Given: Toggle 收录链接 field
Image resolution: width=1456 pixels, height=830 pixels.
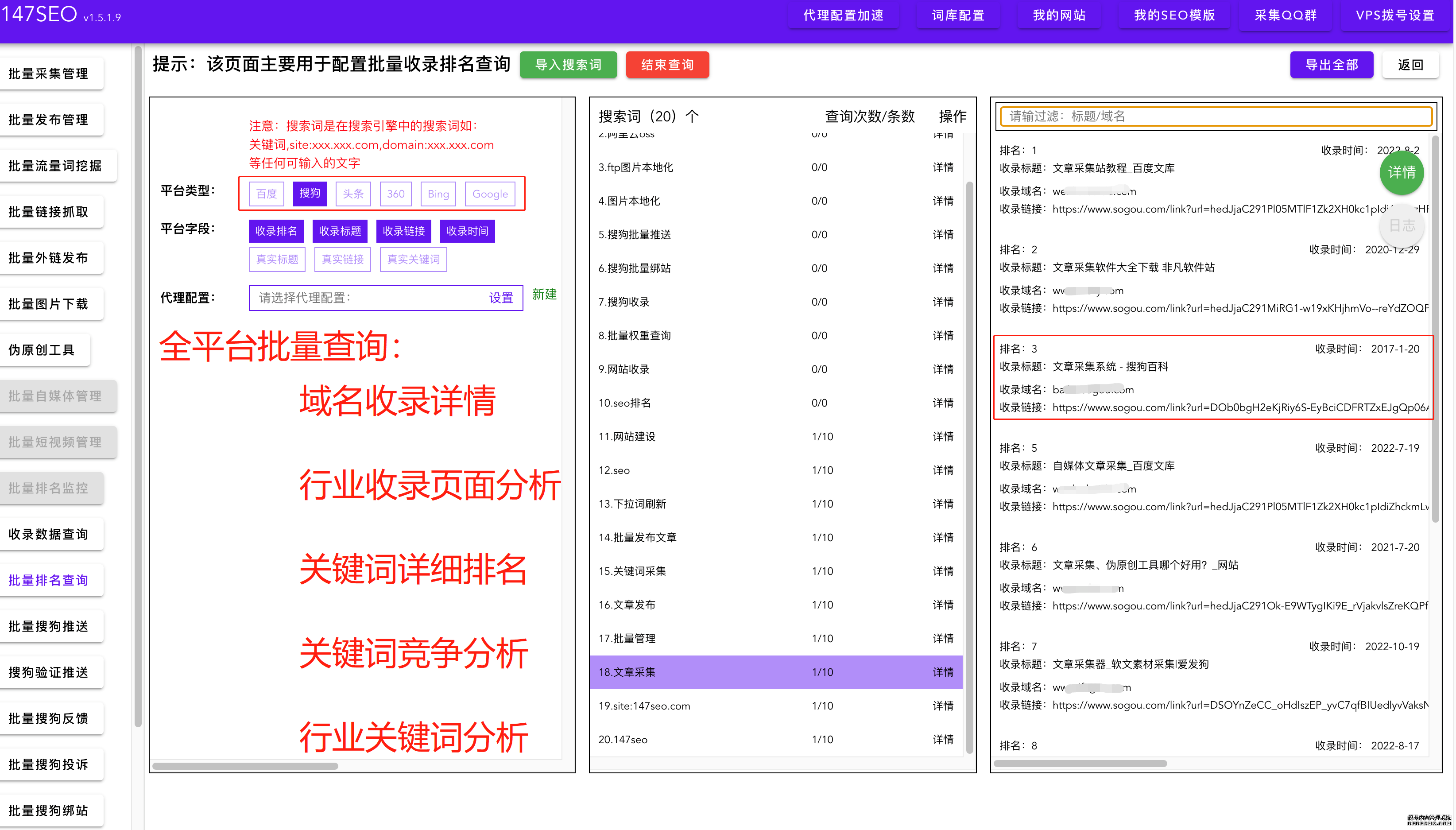Looking at the screenshot, I should 403,231.
